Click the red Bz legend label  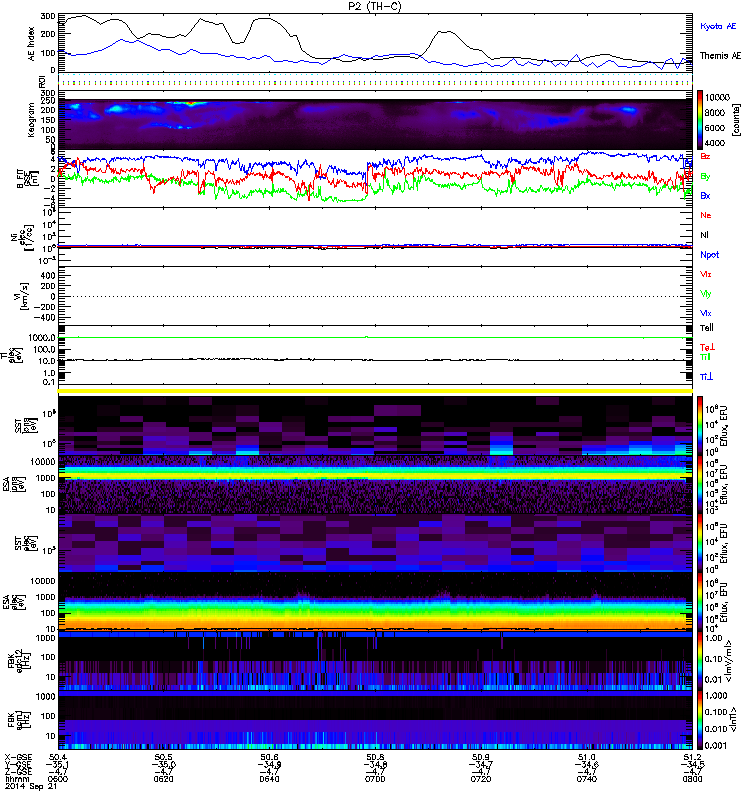705,156
